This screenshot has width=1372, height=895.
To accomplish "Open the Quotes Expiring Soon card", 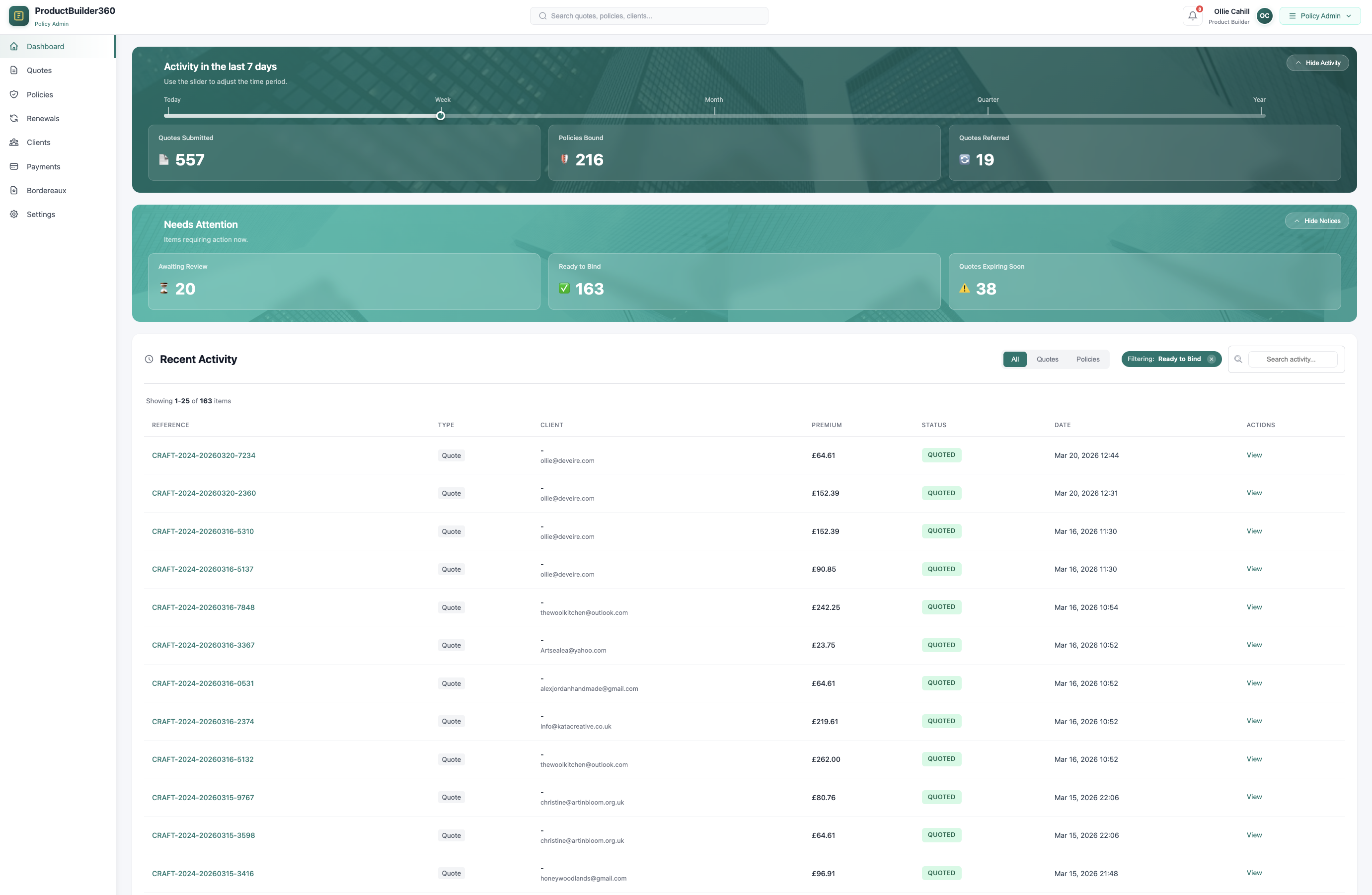I will point(1144,281).
